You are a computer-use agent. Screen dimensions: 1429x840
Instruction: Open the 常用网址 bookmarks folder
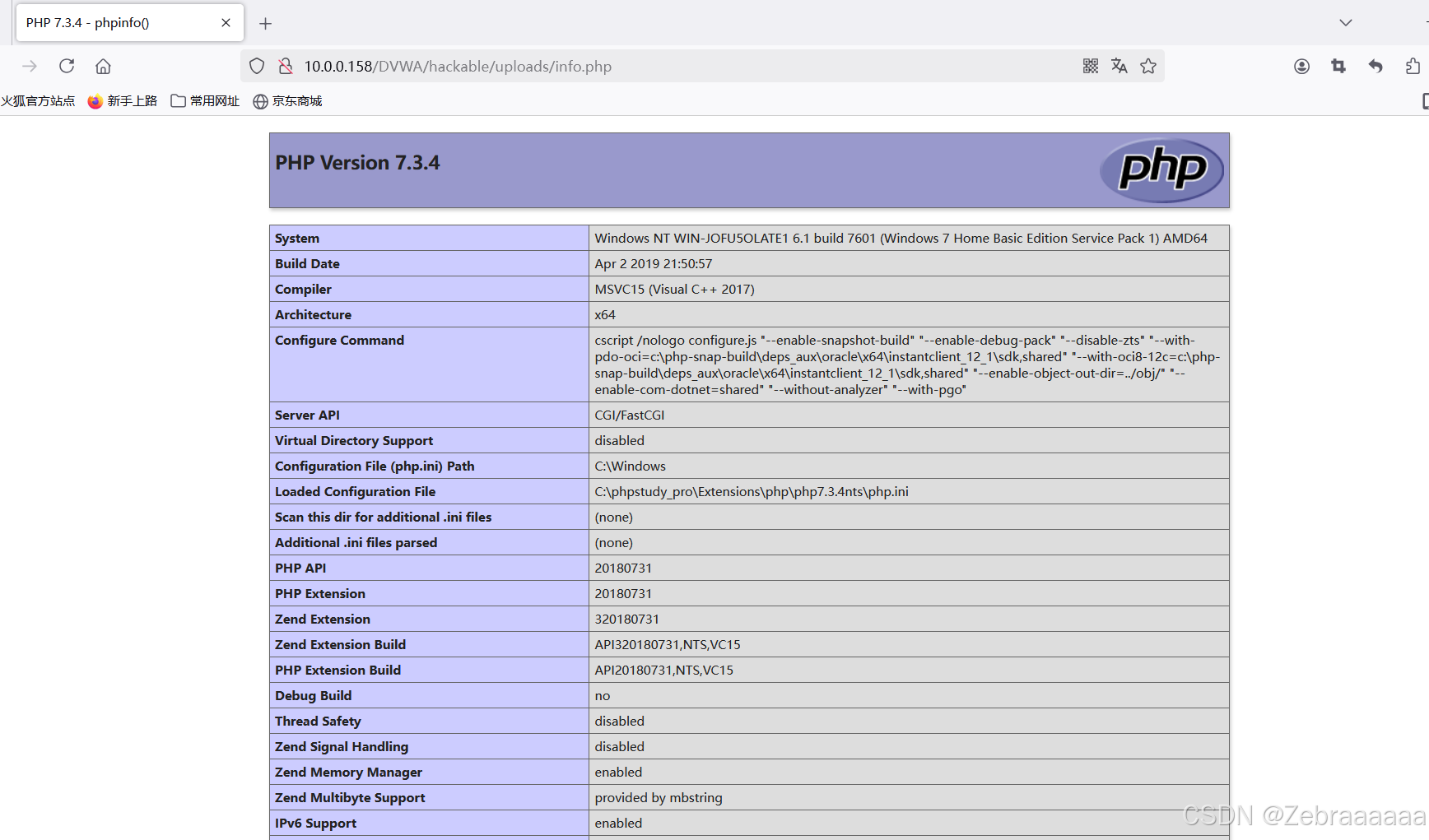[x=205, y=101]
